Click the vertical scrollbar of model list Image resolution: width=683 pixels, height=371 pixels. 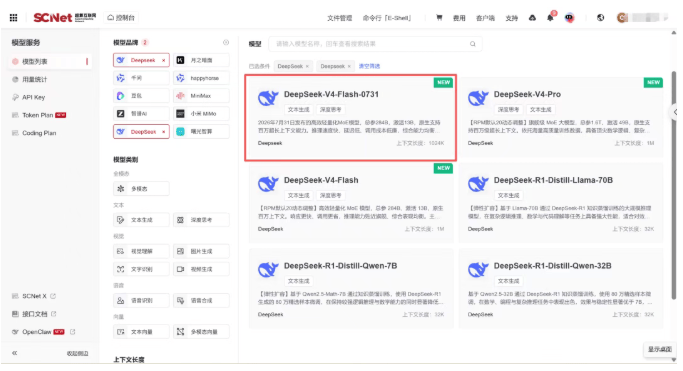[674, 185]
